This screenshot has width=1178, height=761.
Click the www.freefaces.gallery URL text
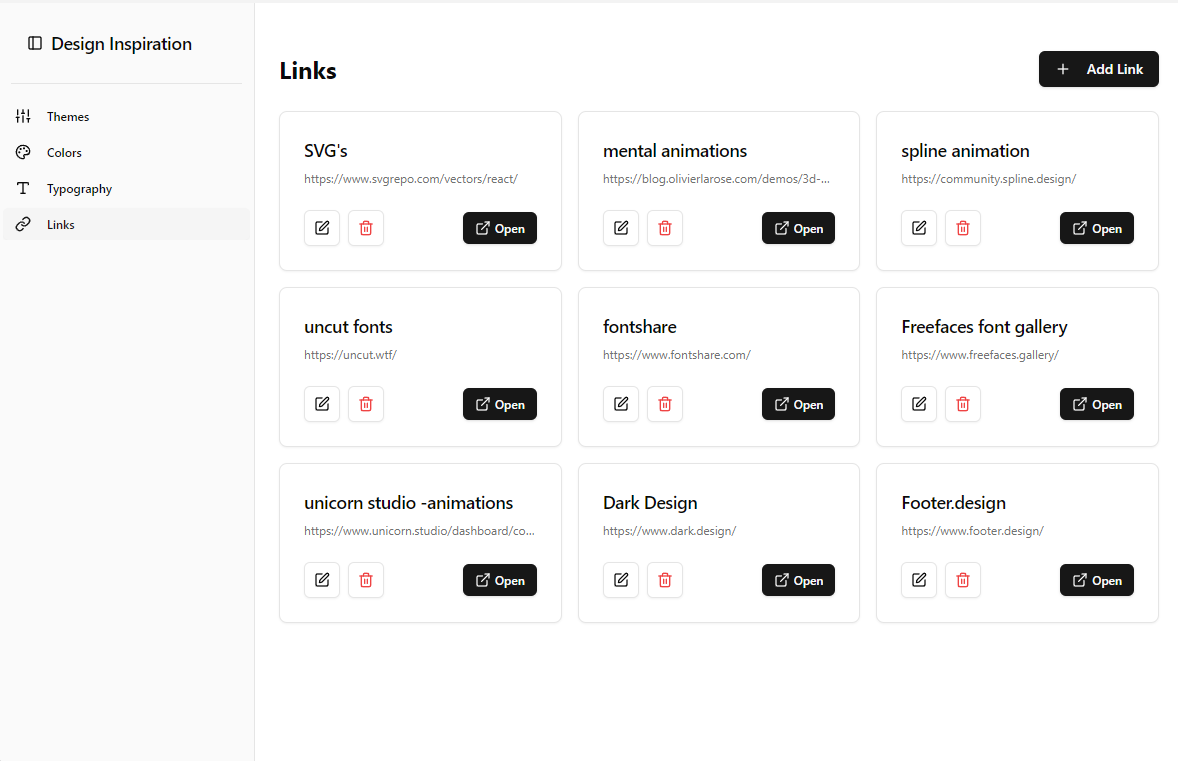pos(980,355)
